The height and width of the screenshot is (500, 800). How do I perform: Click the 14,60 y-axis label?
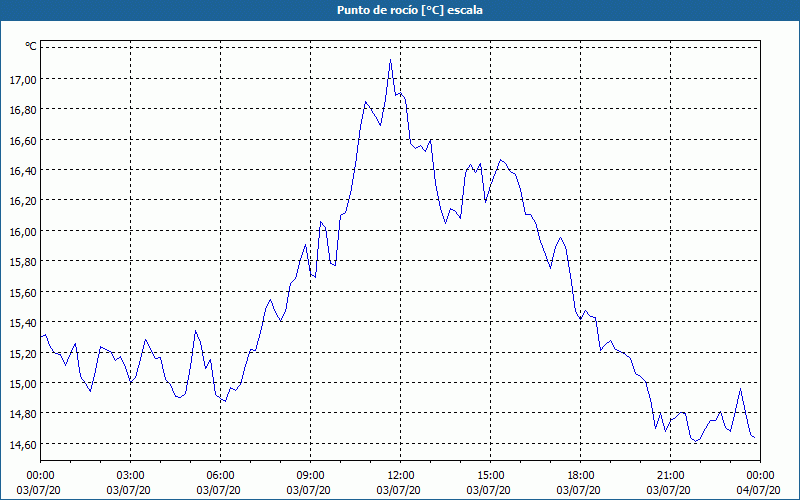[x=22, y=444]
